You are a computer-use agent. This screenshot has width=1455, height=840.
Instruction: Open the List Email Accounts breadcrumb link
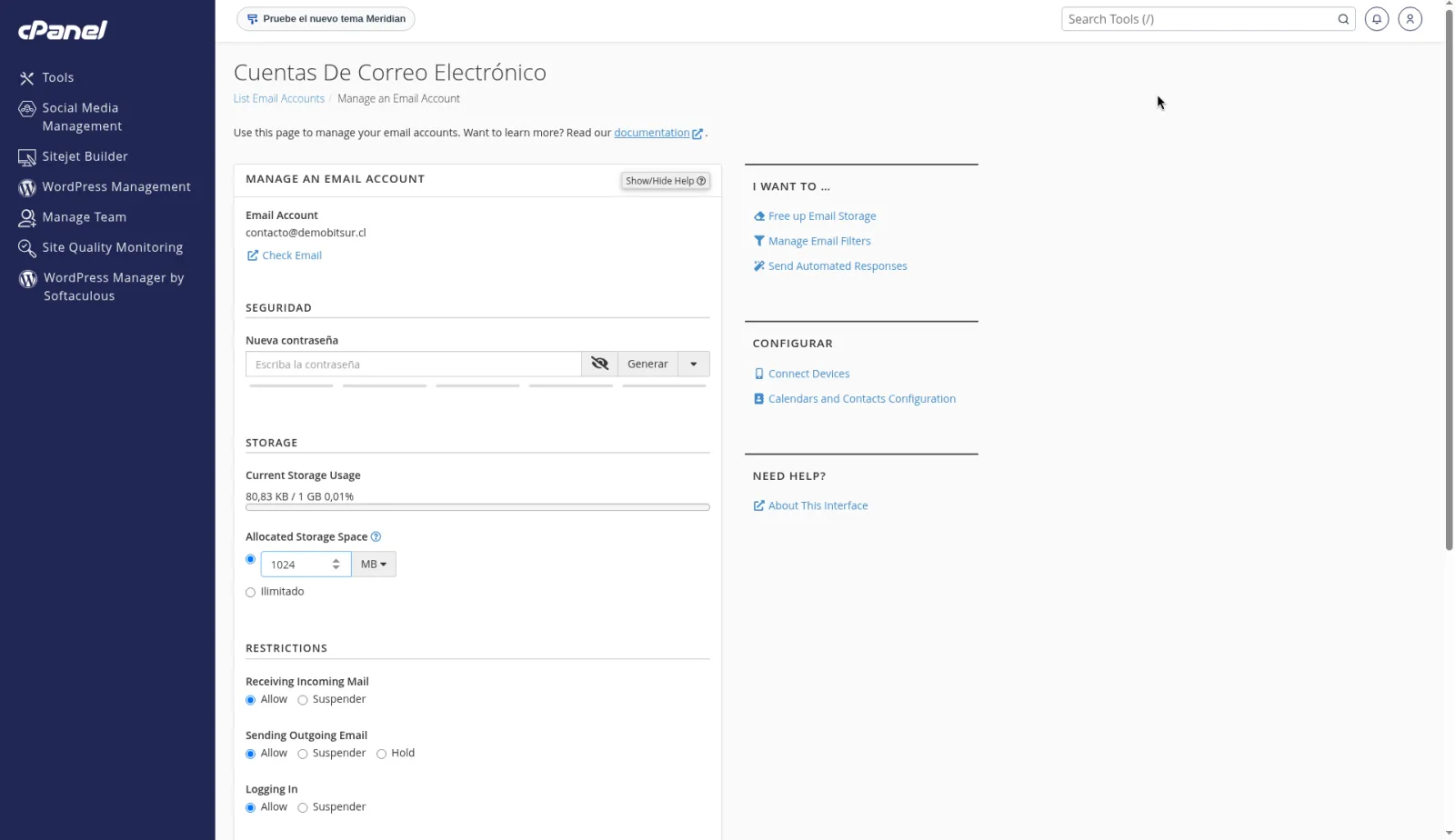[x=279, y=98]
